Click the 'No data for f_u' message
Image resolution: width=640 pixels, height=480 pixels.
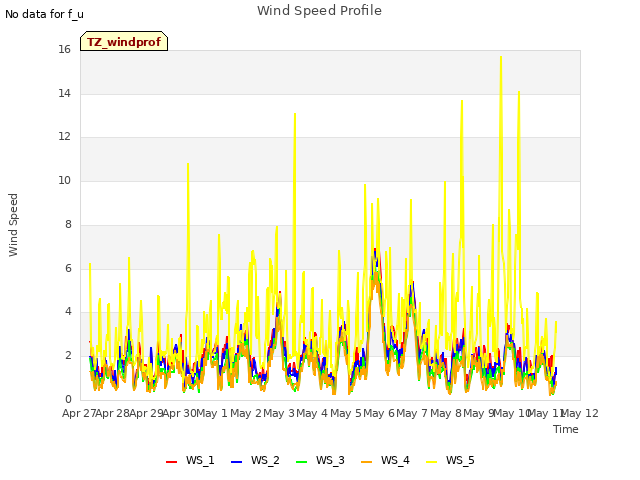(44, 14)
